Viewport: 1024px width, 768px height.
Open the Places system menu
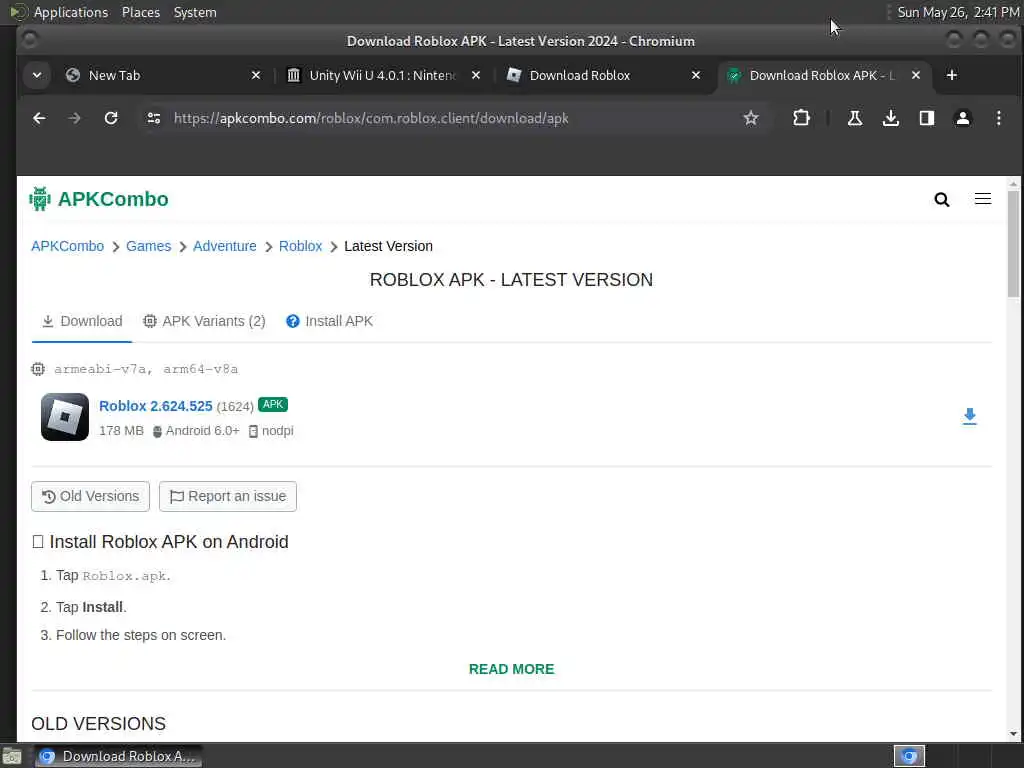click(141, 12)
